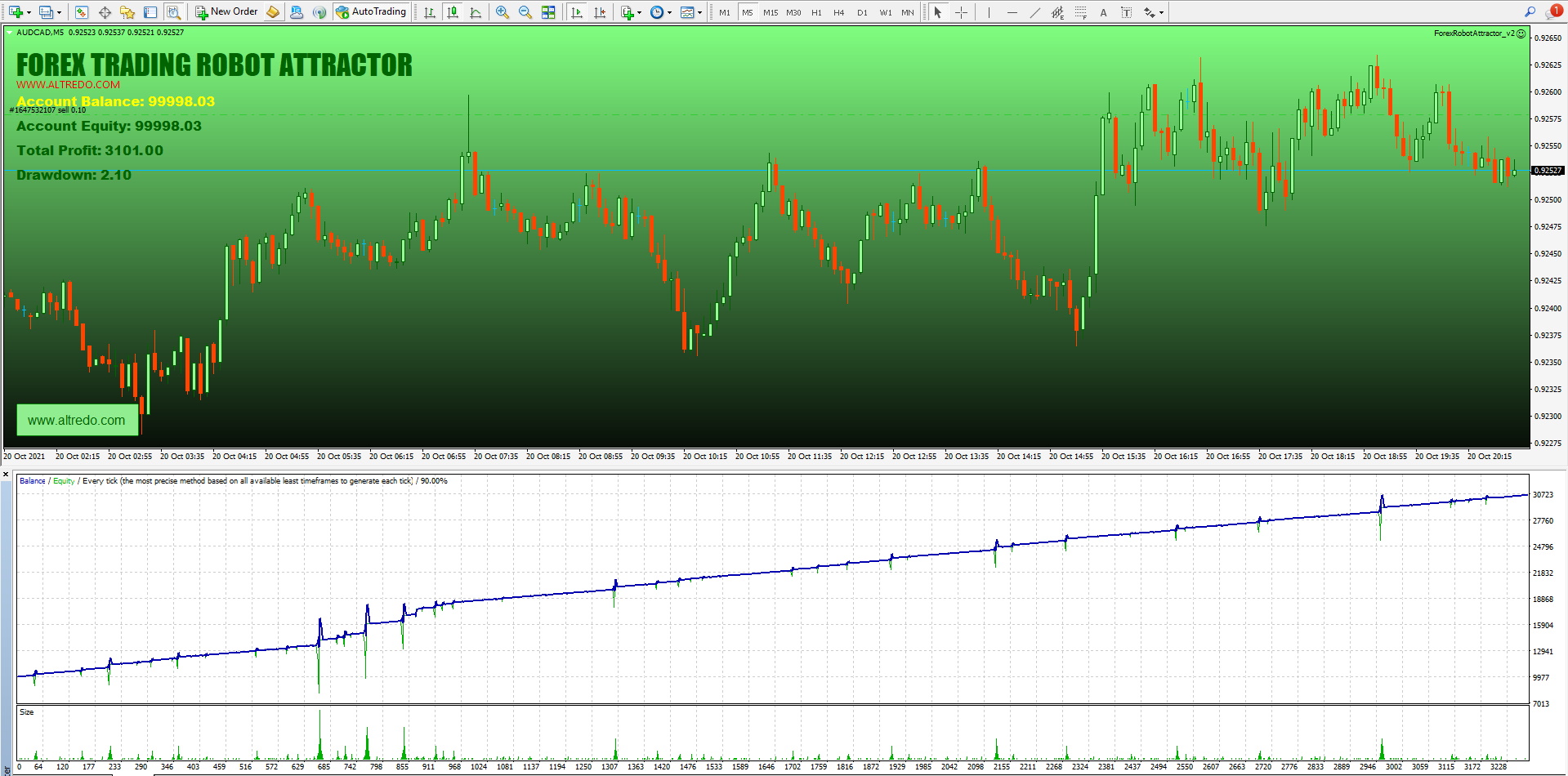Select the Text Label tool
This screenshot has height=776, width=1568.
click(x=1127, y=12)
